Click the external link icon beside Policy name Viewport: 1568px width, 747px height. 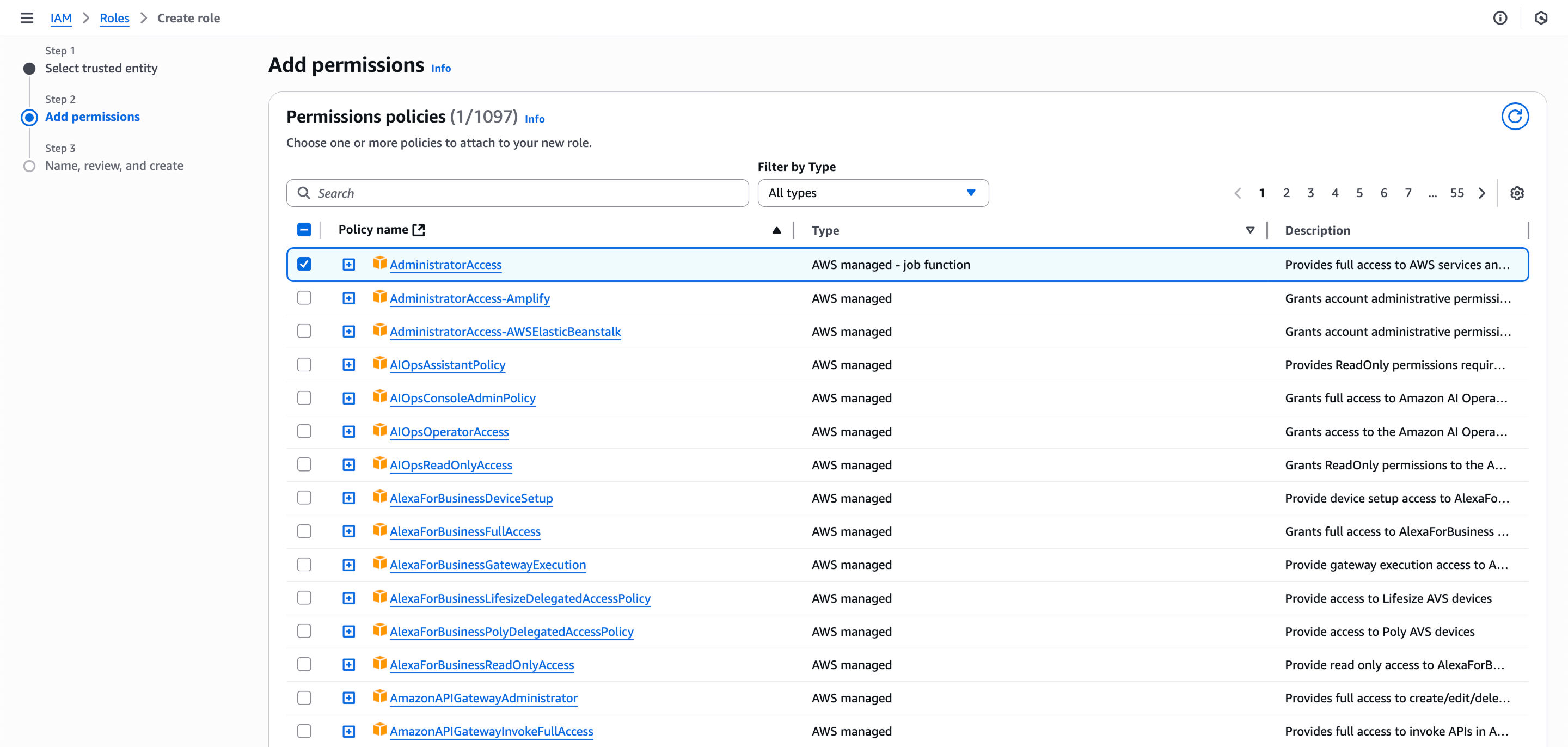click(x=418, y=230)
